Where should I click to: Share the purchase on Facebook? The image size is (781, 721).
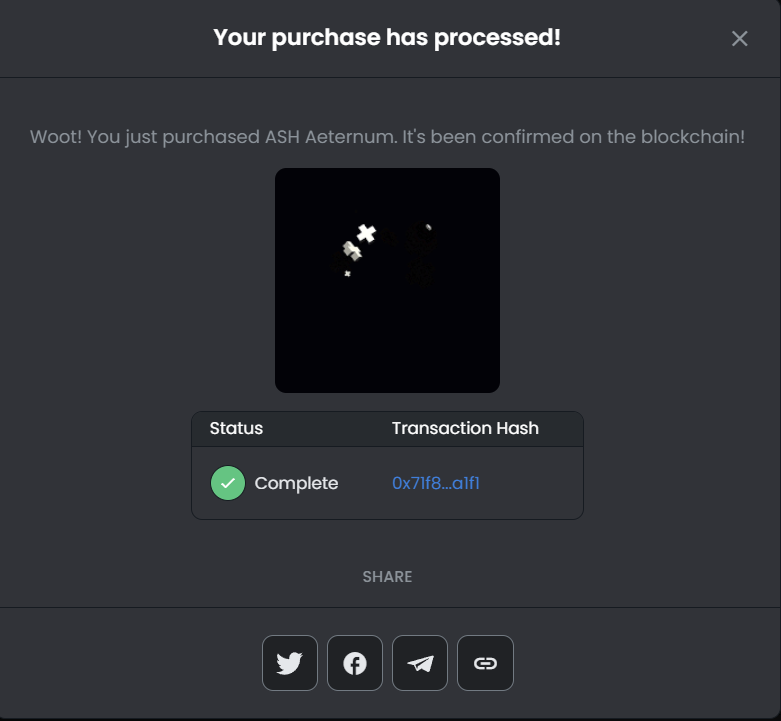tap(355, 663)
